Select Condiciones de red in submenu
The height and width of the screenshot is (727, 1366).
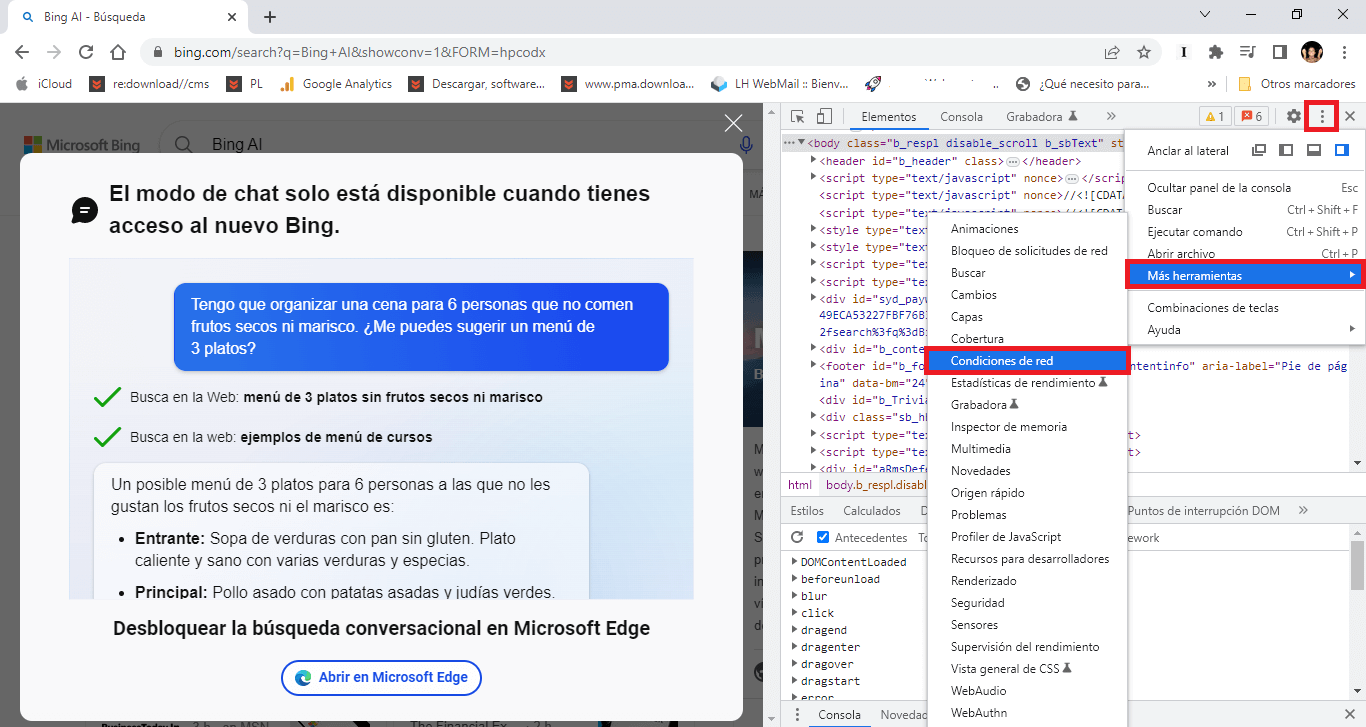(x=1026, y=361)
